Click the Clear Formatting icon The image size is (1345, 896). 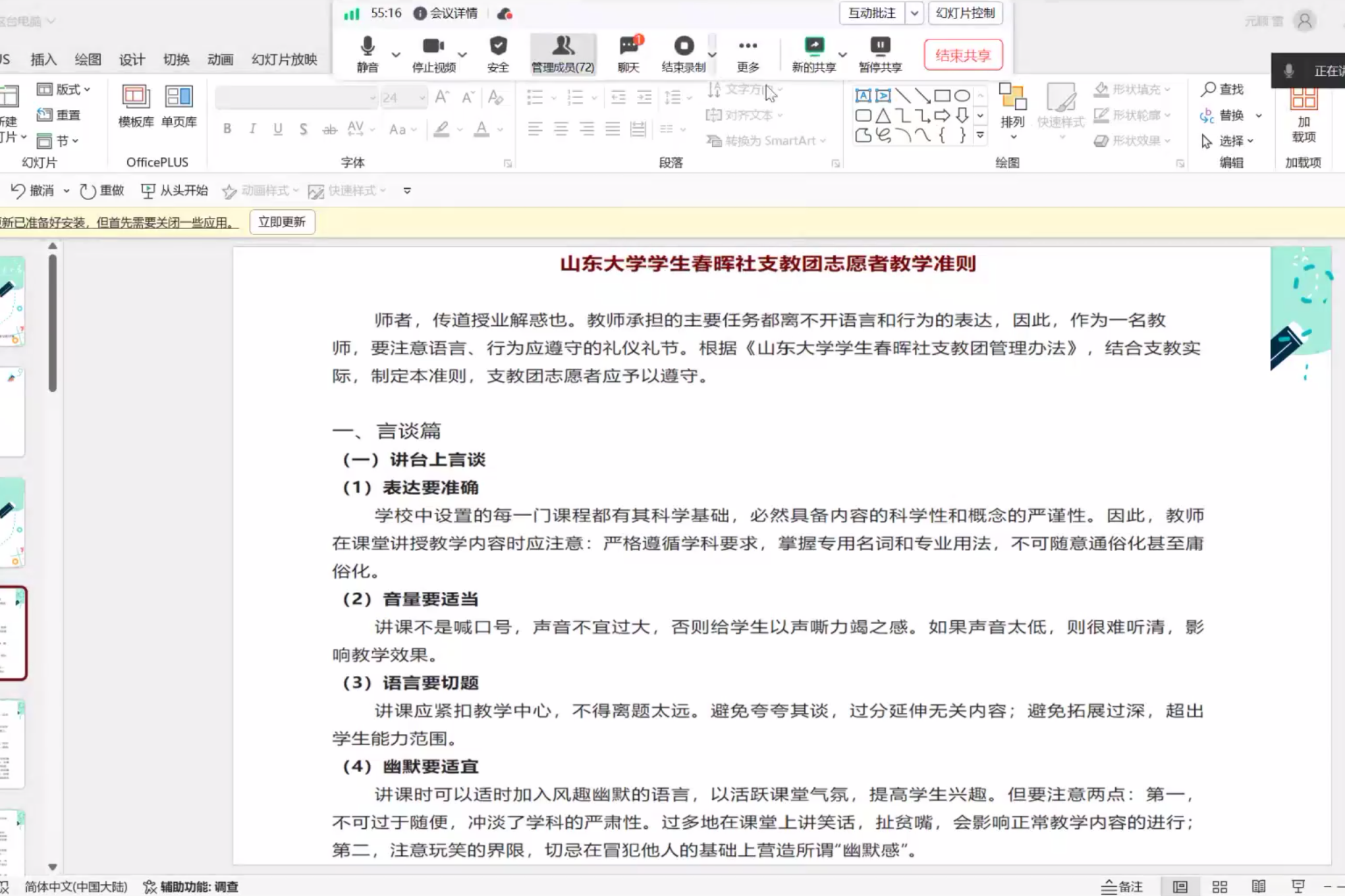point(496,97)
